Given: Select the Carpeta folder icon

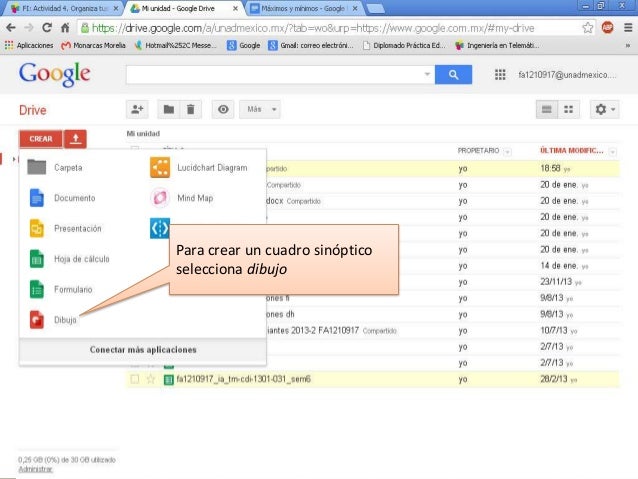Looking at the screenshot, I should pyautogui.click(x=37, y=167).
